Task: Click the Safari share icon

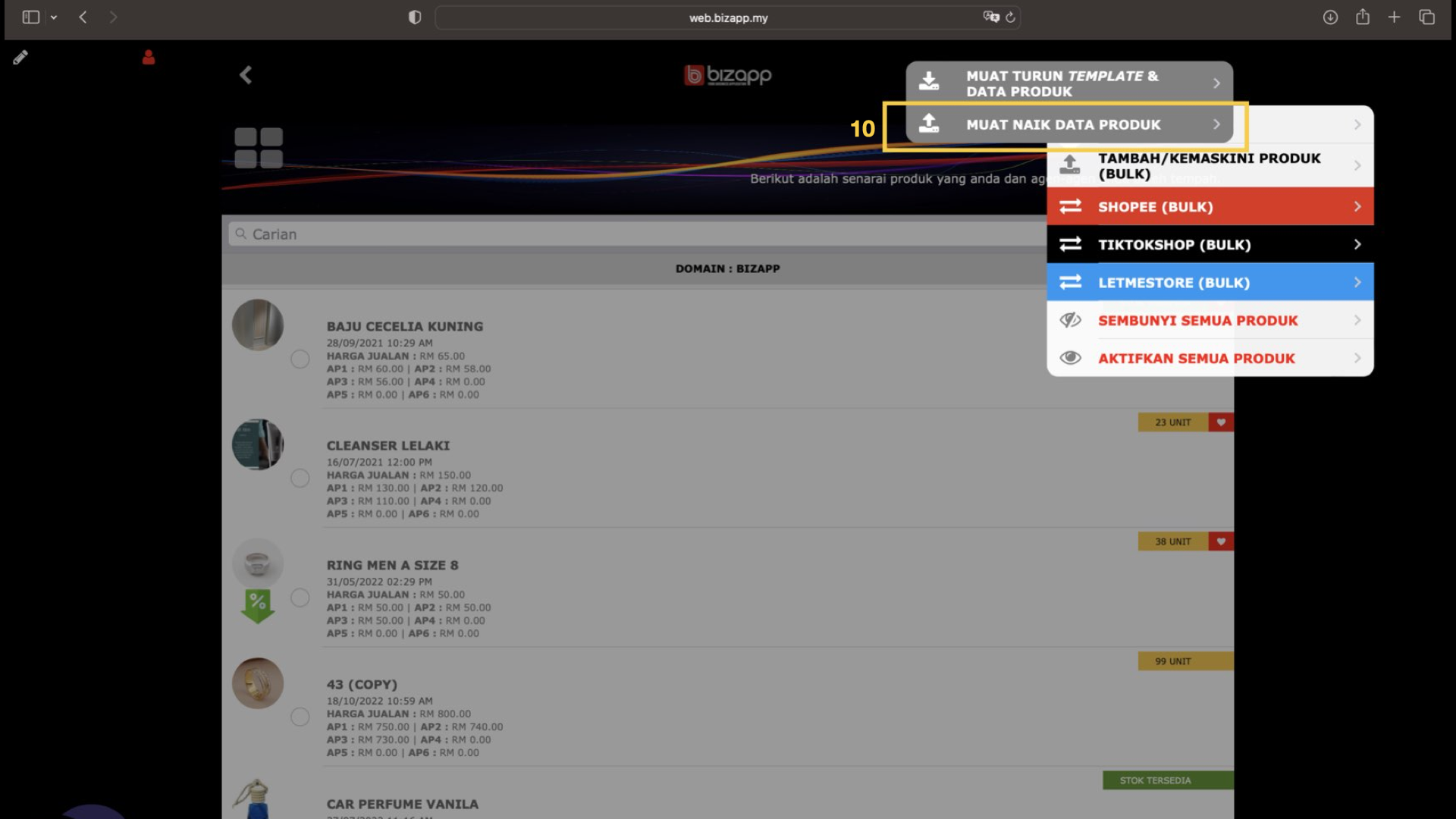Action: tap(1363, 16)
